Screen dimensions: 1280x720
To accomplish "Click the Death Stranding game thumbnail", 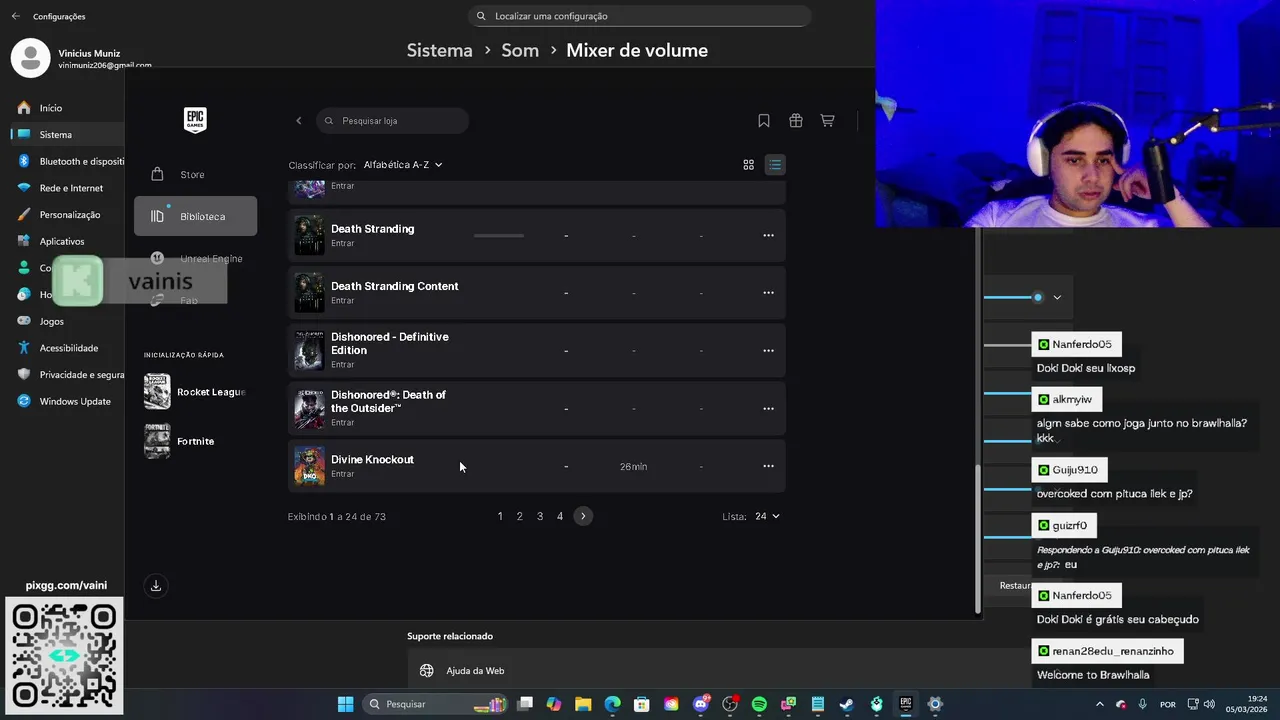I will tap(309, 235).
